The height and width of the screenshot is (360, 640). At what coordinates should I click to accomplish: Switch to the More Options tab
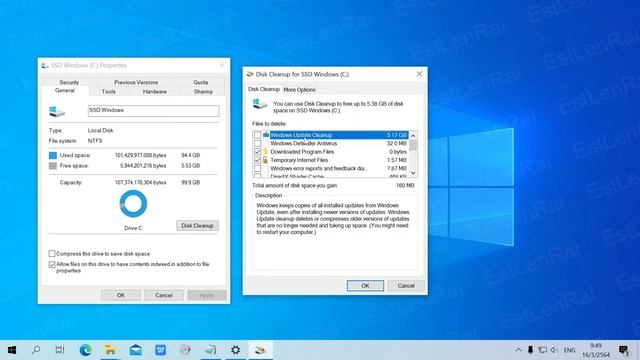(299, 90)
